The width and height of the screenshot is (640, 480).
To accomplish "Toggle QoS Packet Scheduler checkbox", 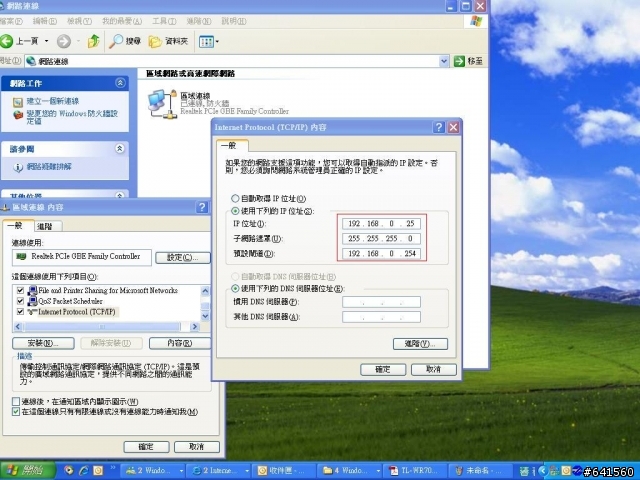I will click(20, 301).
